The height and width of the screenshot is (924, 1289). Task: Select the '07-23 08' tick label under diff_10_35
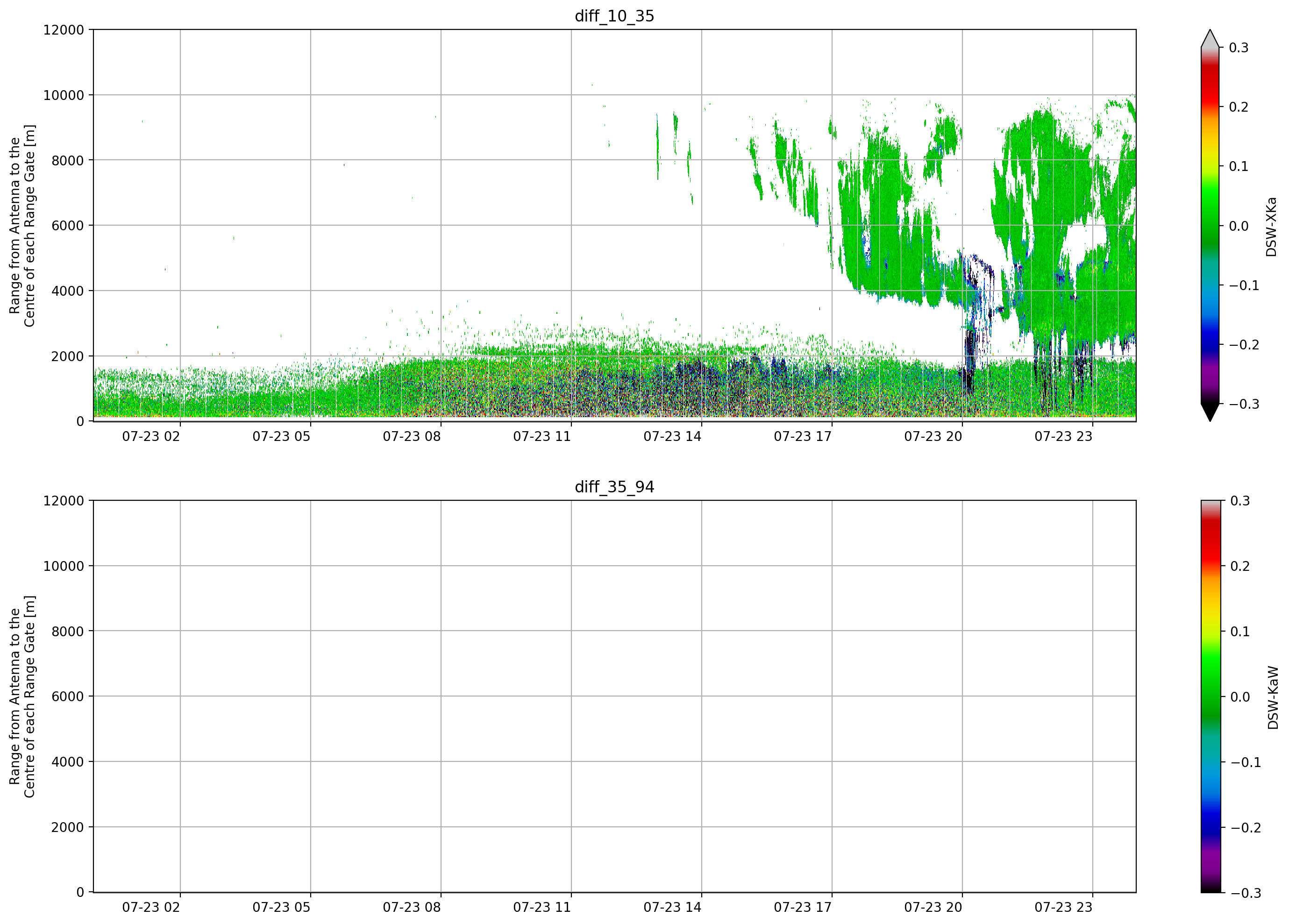(x=412, y=436)
